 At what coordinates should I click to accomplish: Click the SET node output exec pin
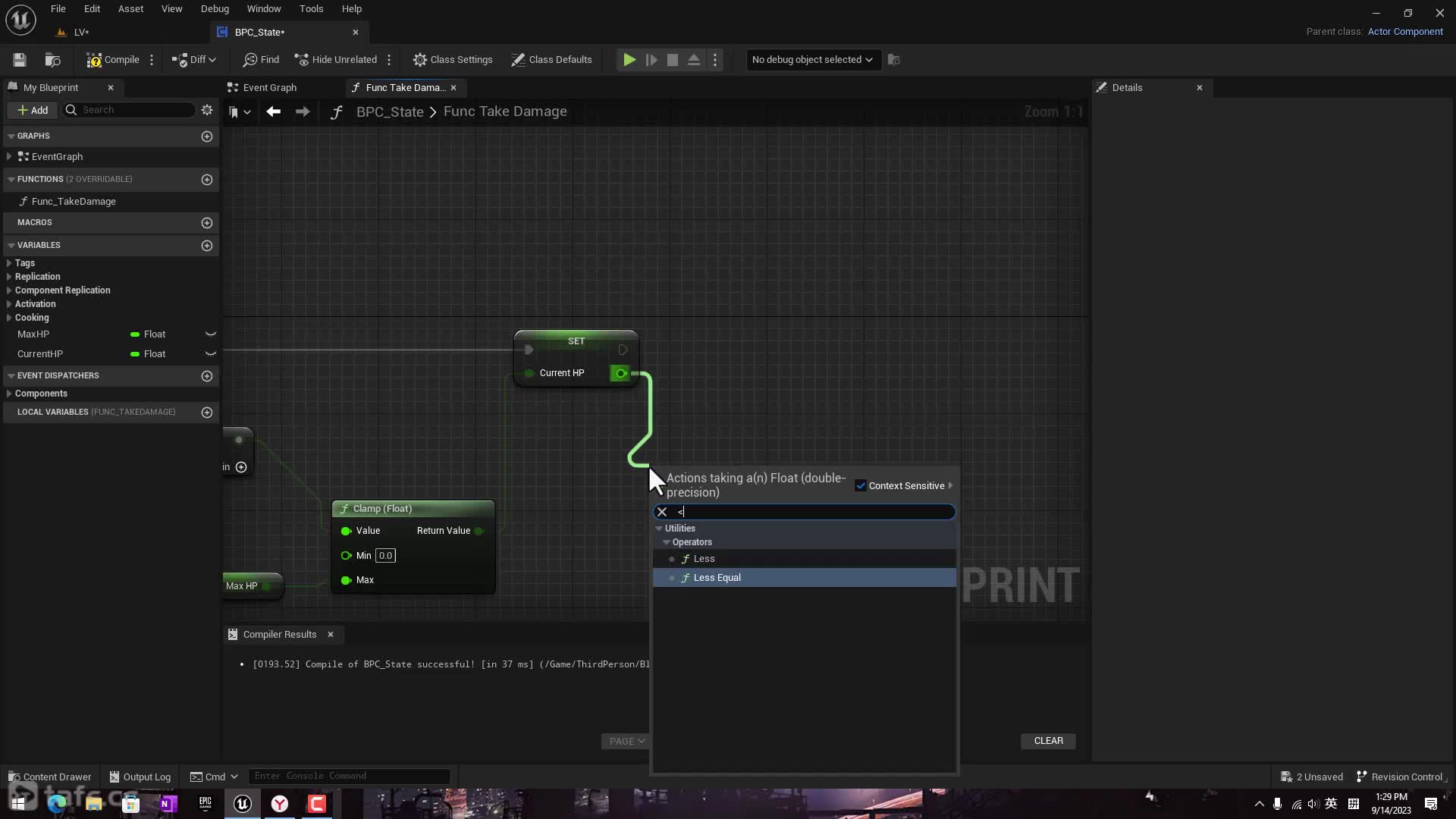pyautogui.click(x=623, y=350)
